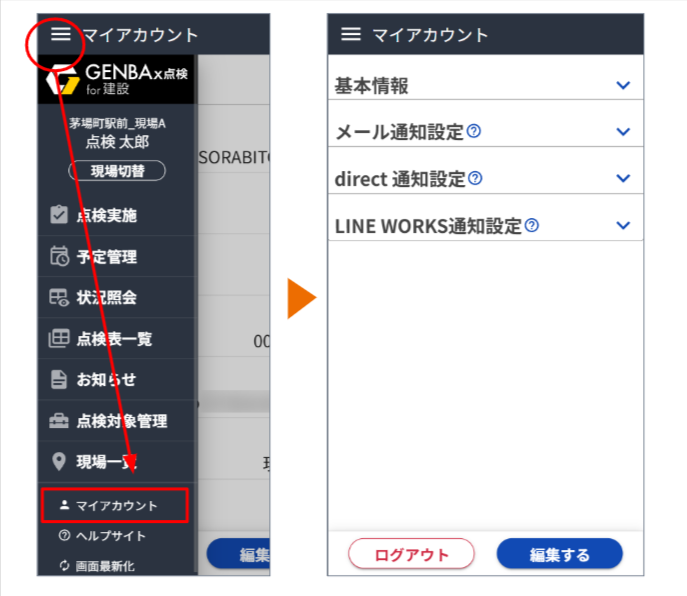Click the 現場切替 button

click(117, 170)
